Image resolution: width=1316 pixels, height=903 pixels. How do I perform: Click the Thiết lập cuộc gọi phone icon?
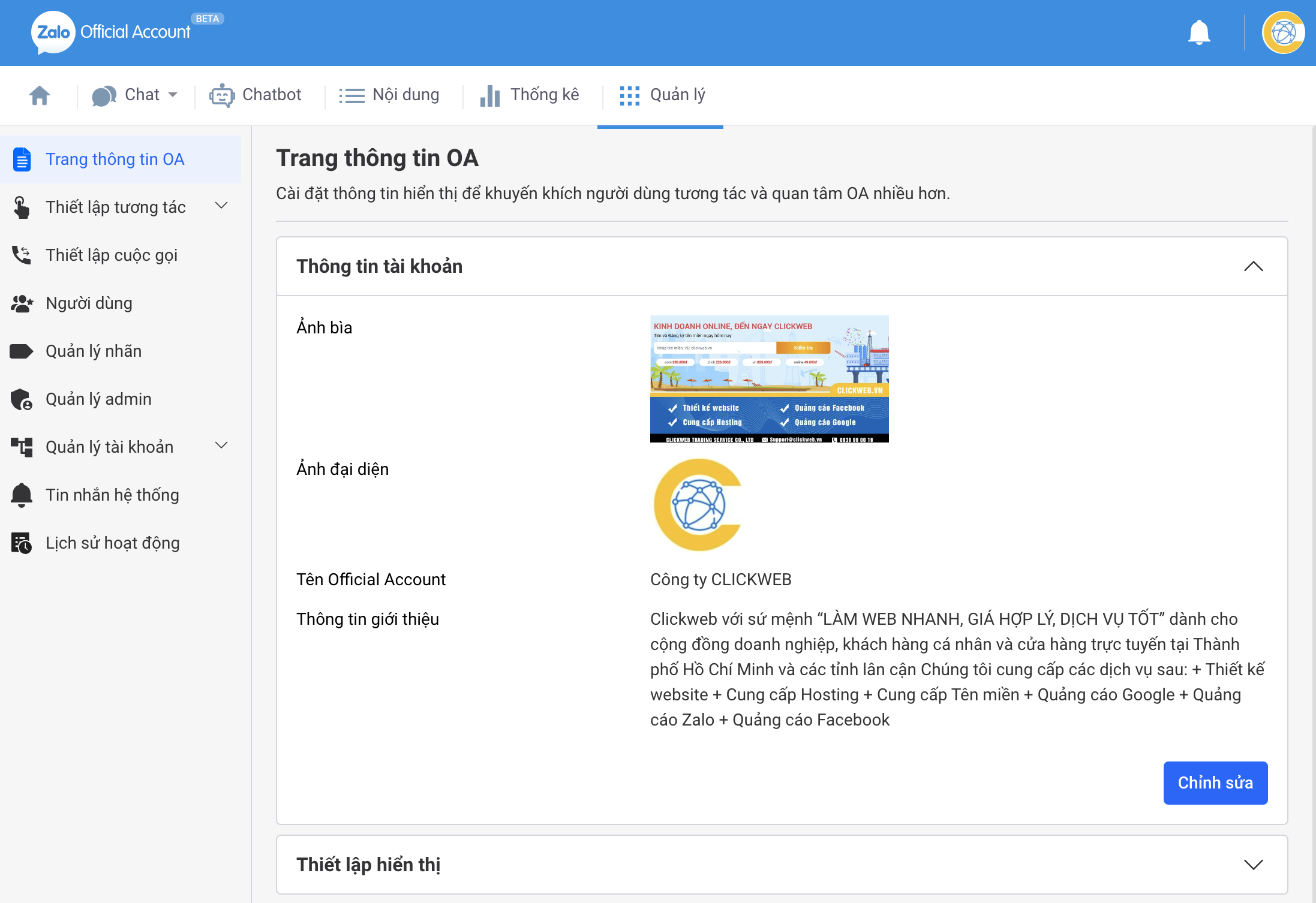(x=22, y=255)
